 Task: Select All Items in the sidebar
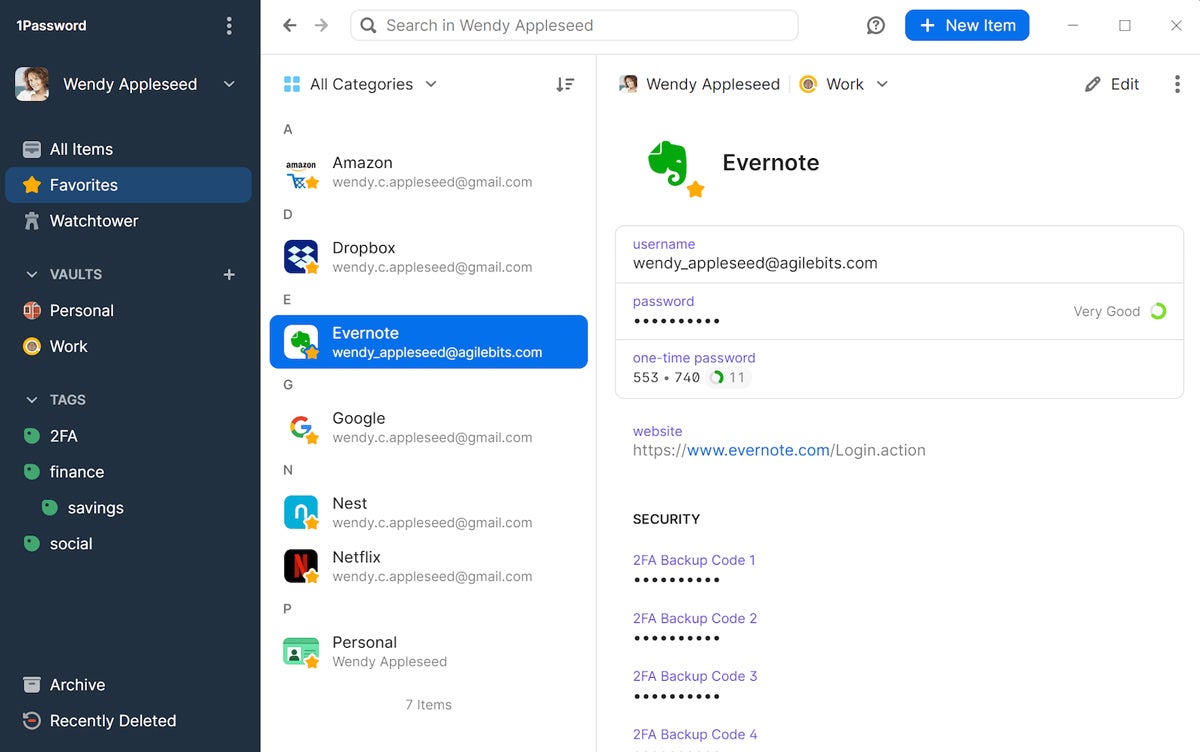(x=81, y=149)
